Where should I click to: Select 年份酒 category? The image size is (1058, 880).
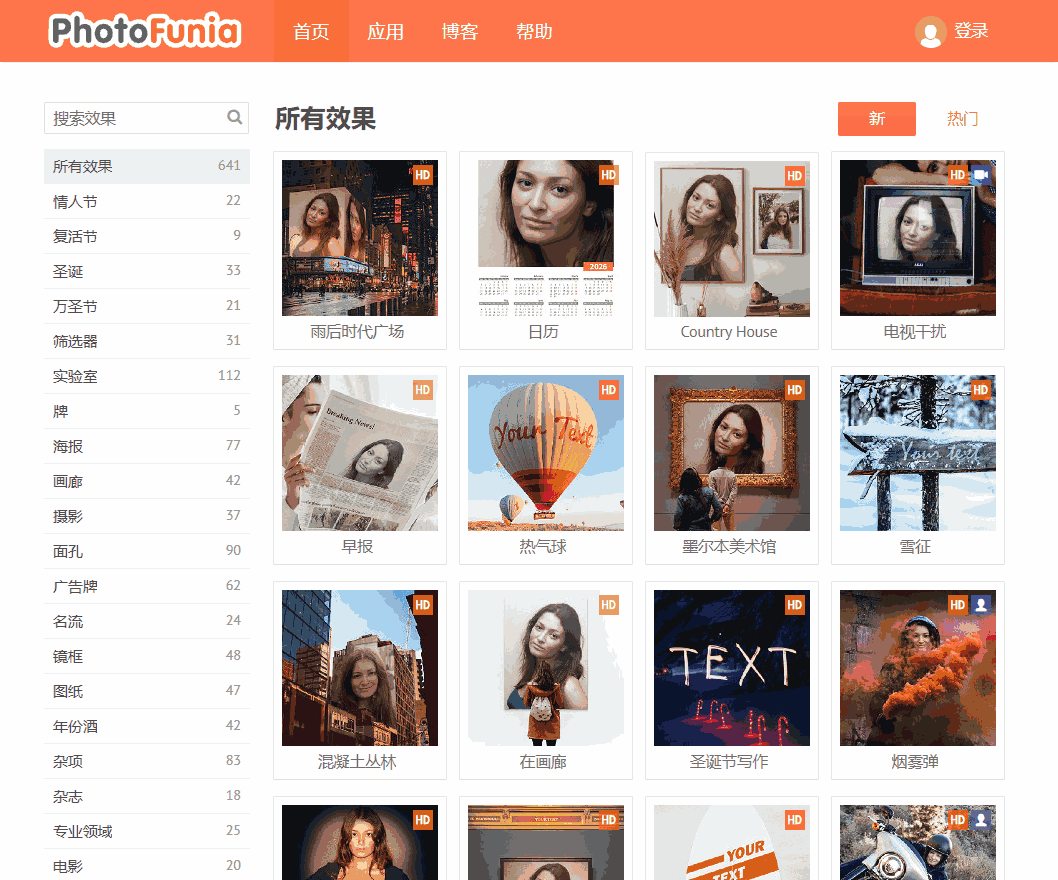tap(146, 726)
